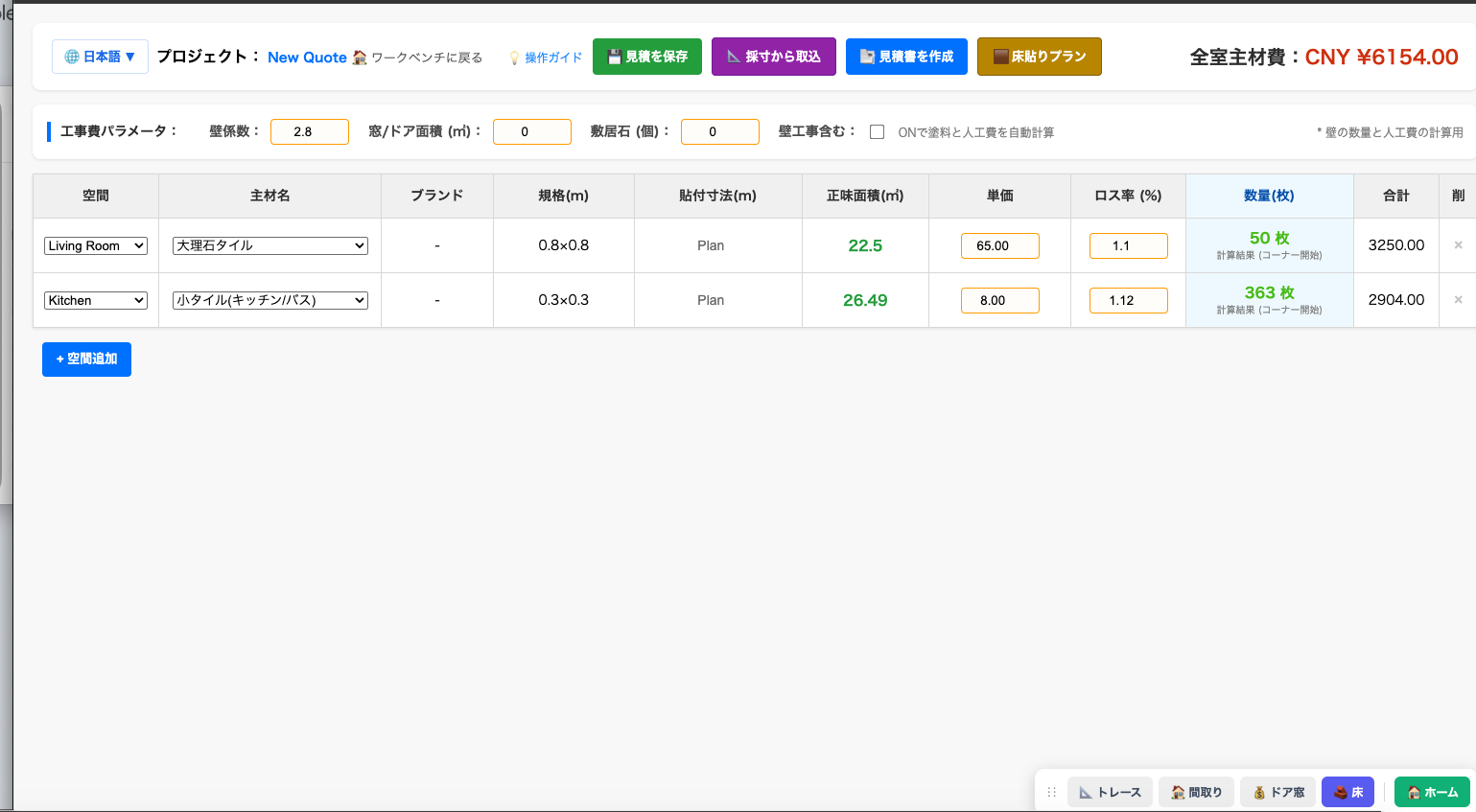Edit the 8.00 unit price field
The image size is (1476, 812).
click(1000, 300)
